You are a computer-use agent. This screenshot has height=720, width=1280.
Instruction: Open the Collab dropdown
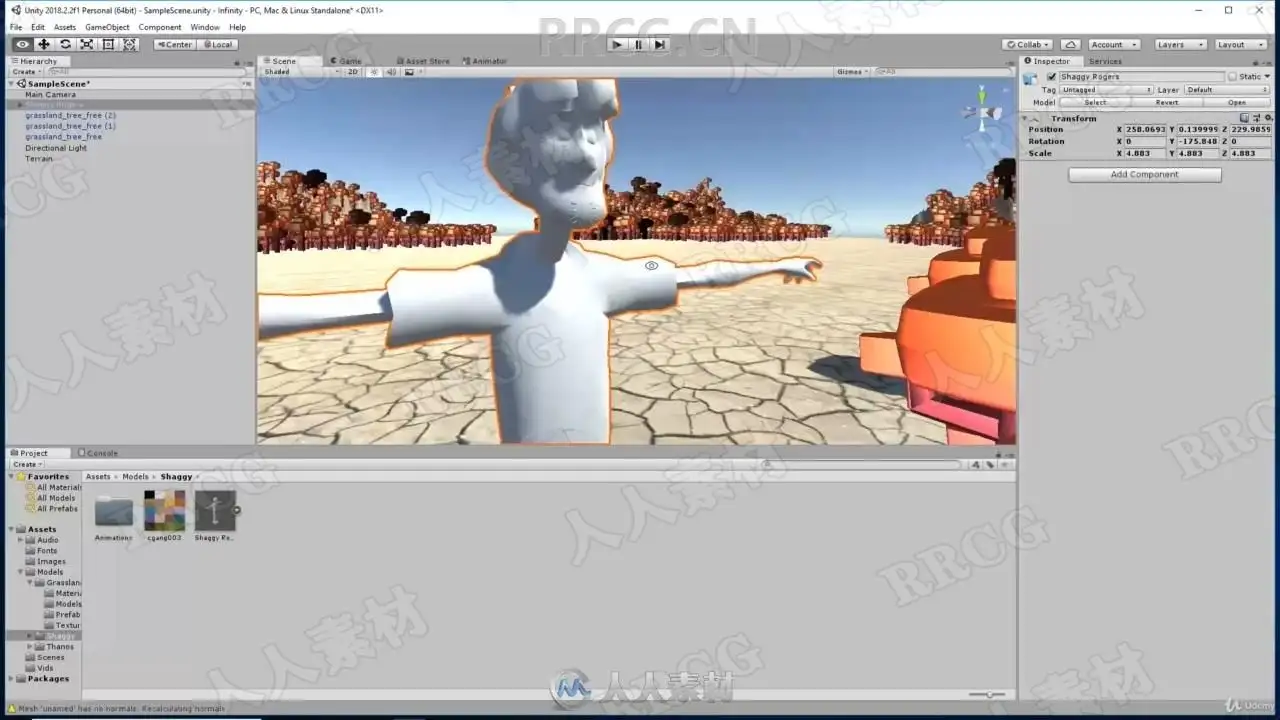point(1029,44)
